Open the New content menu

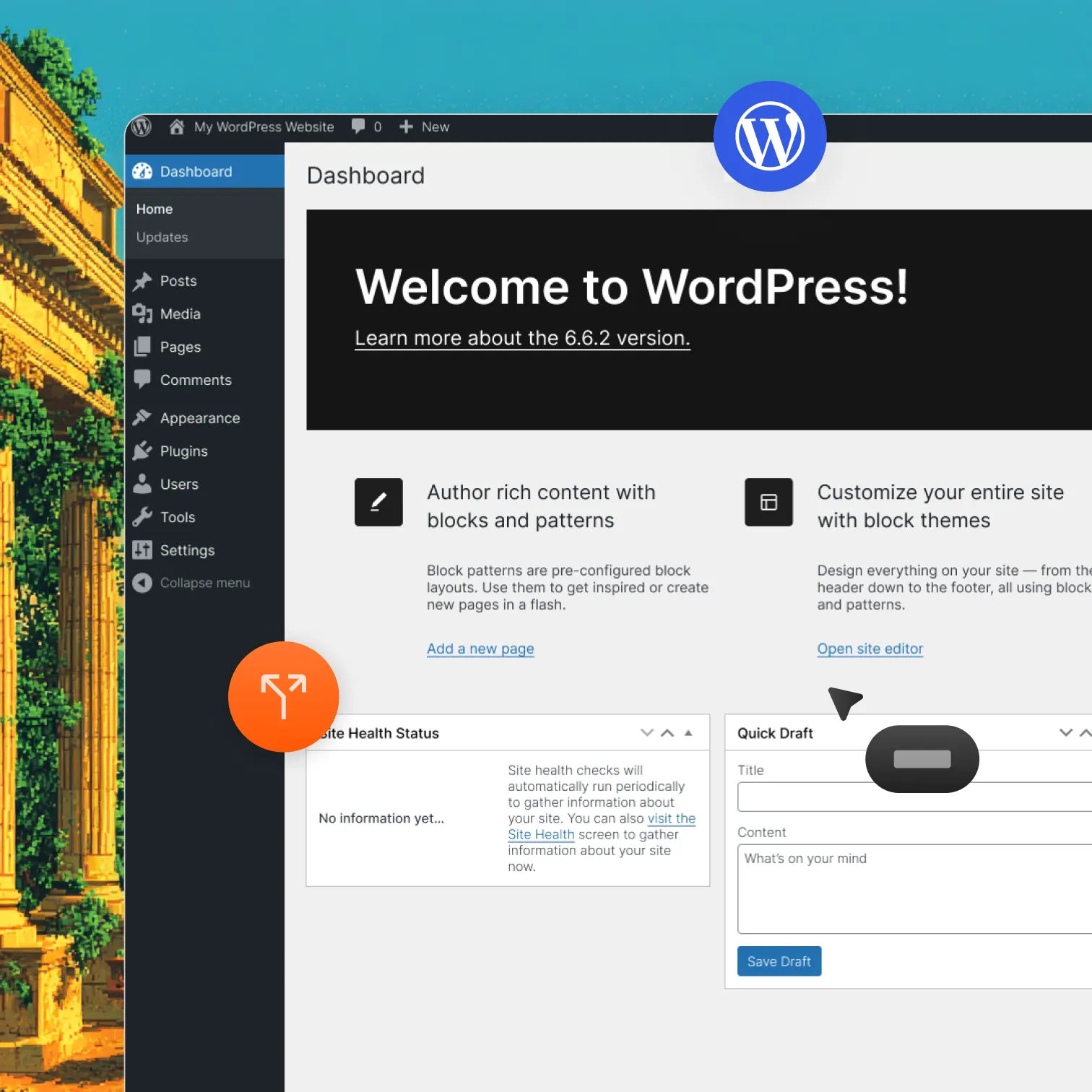(435, 127)
